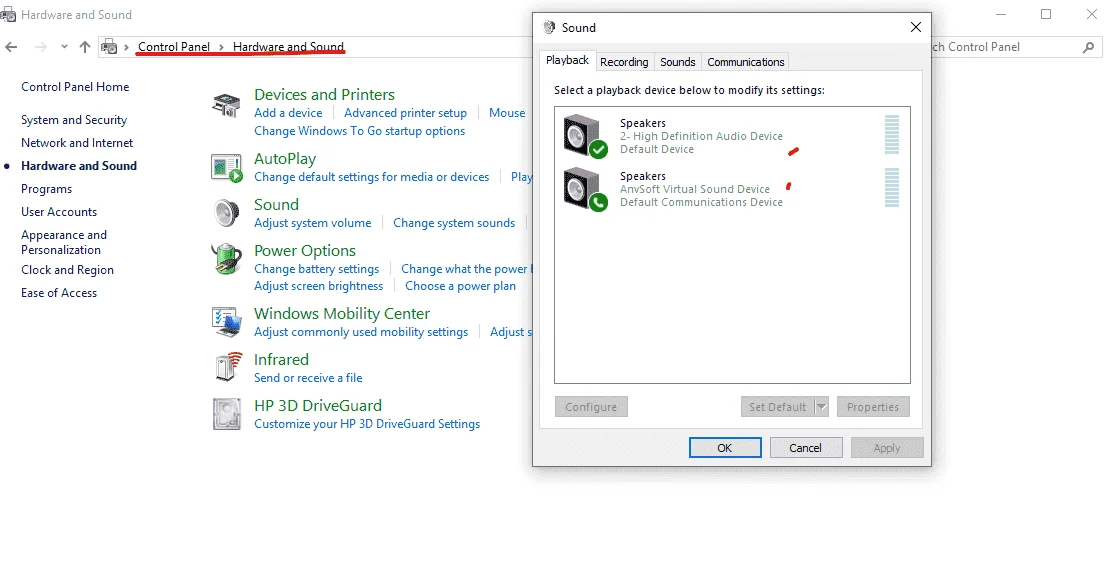Click the OK button

725,448
